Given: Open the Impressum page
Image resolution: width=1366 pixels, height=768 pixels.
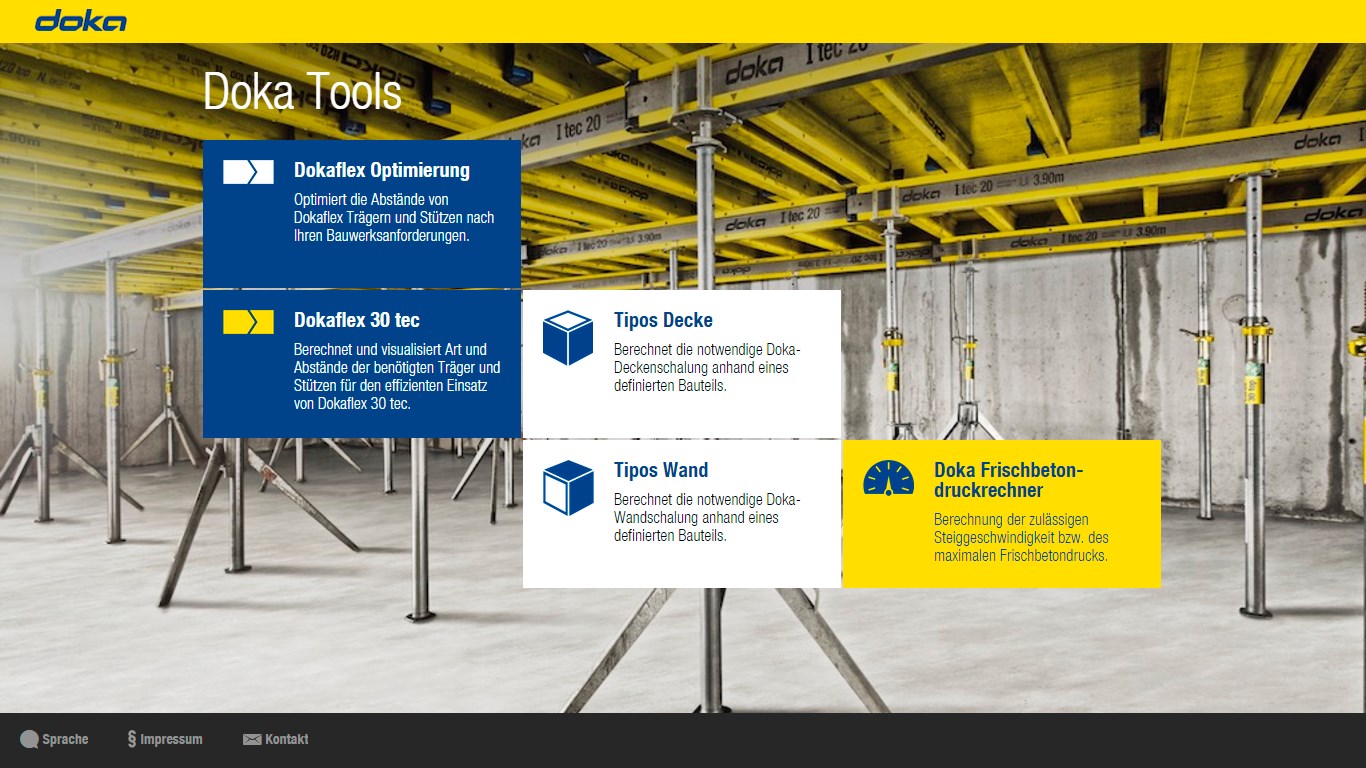Looking at the screenshot, I should [171, 740].
